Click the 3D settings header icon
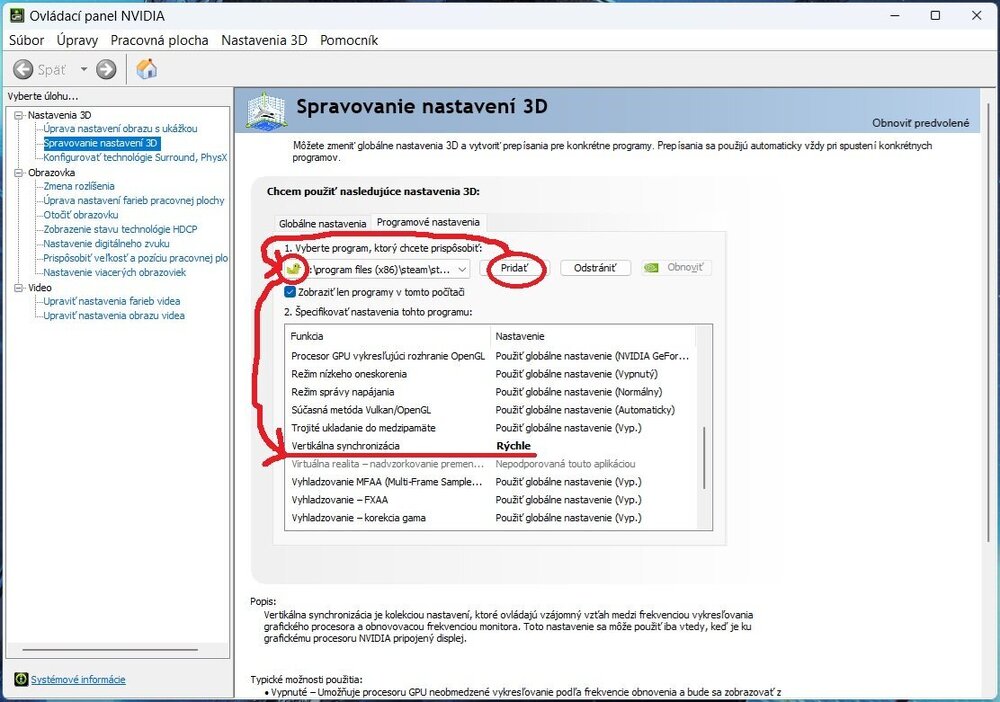 point(266,110)
